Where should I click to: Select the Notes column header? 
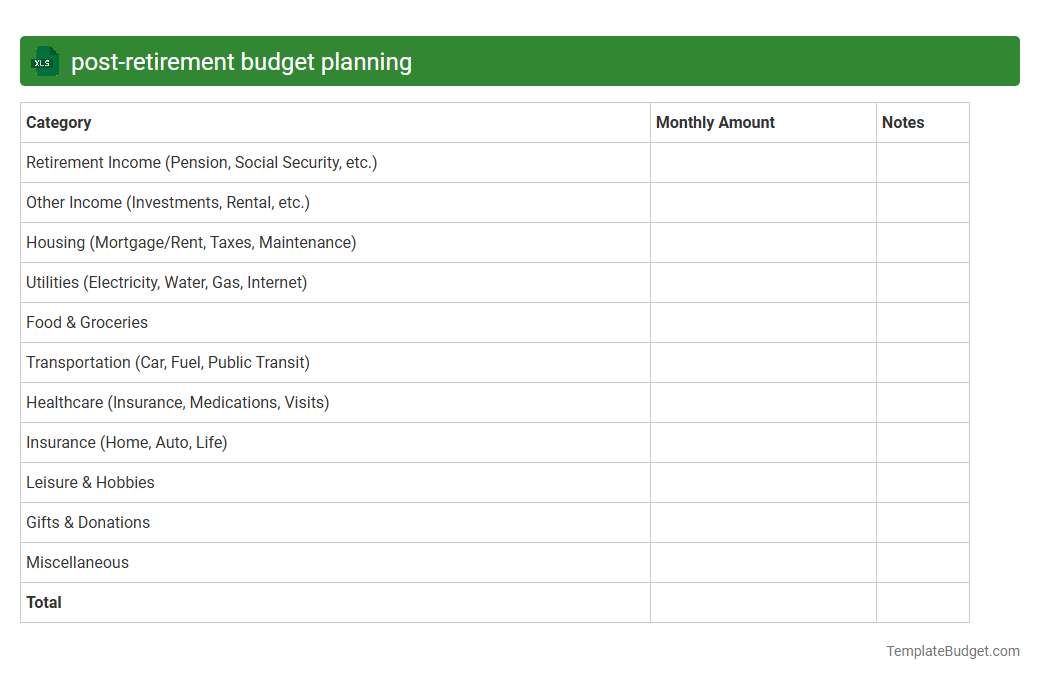coord(903,122)
